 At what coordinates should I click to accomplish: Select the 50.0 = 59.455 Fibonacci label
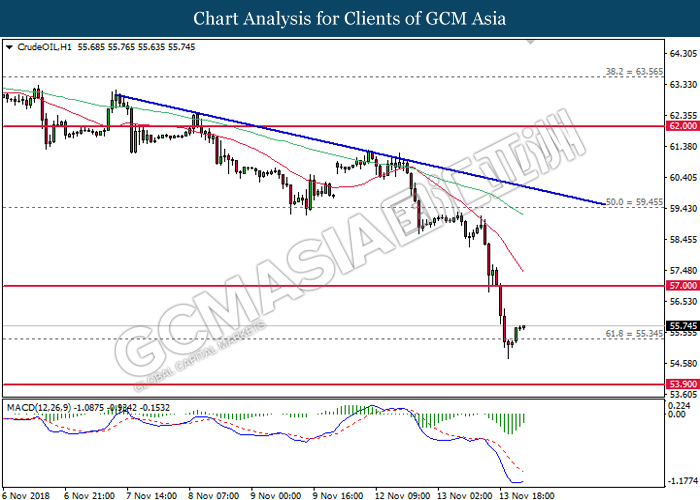click(x=634, y=202)
